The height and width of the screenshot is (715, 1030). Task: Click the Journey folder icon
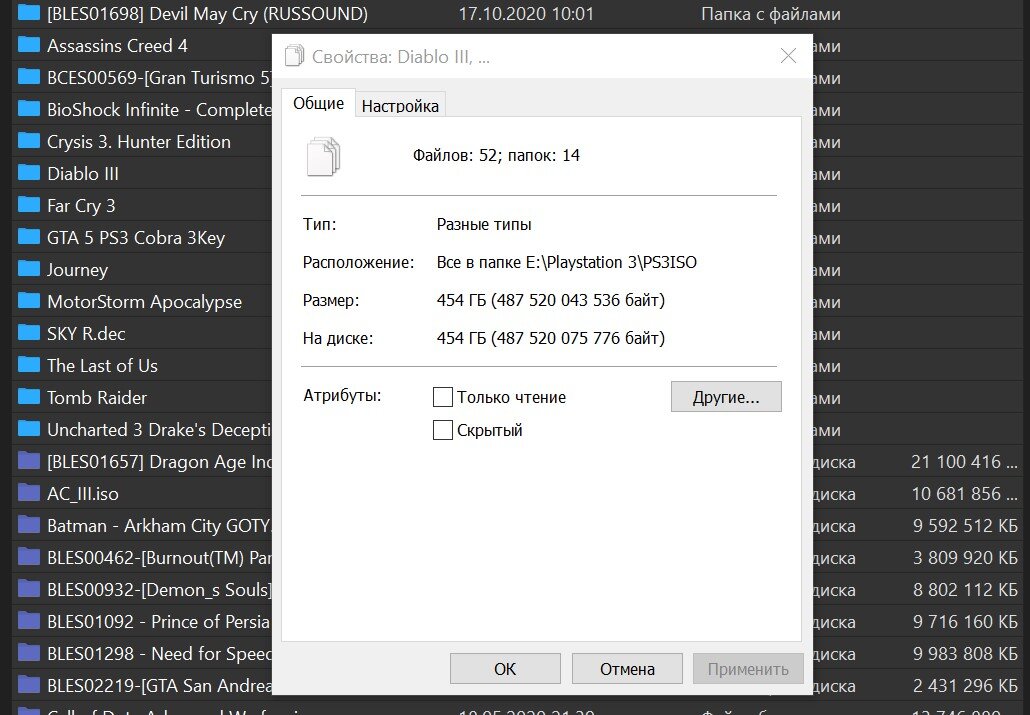tap(28, 269)
